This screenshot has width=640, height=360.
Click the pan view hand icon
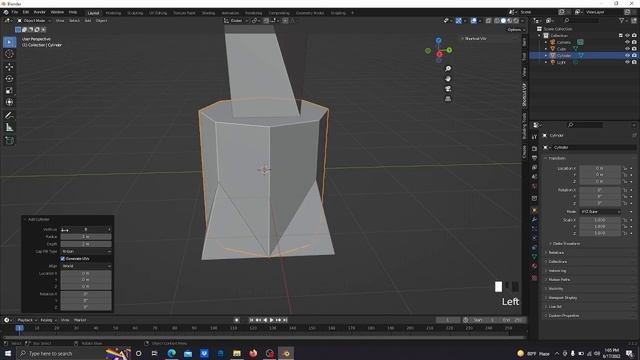pos(448,79)
